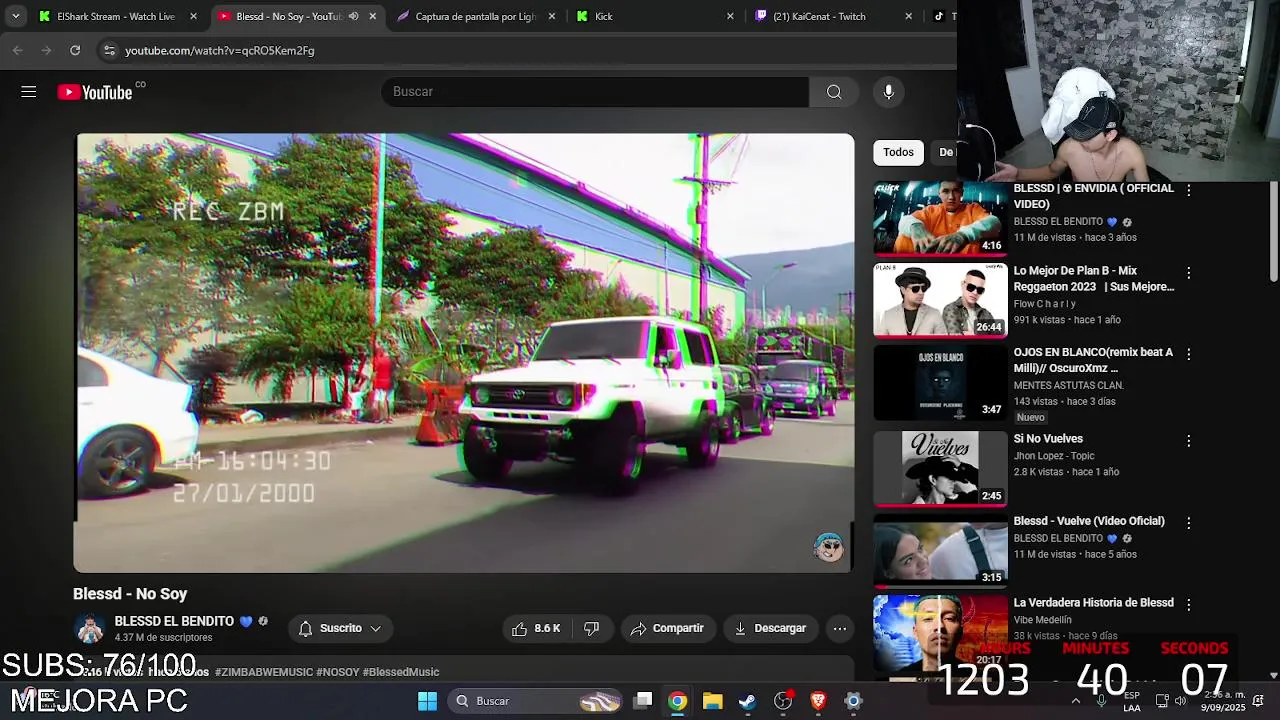1280x720 pixels.
Task: Switch to the KaiCenat - Twitch tab
Action: pyautogui.click(x=833, y=16)
